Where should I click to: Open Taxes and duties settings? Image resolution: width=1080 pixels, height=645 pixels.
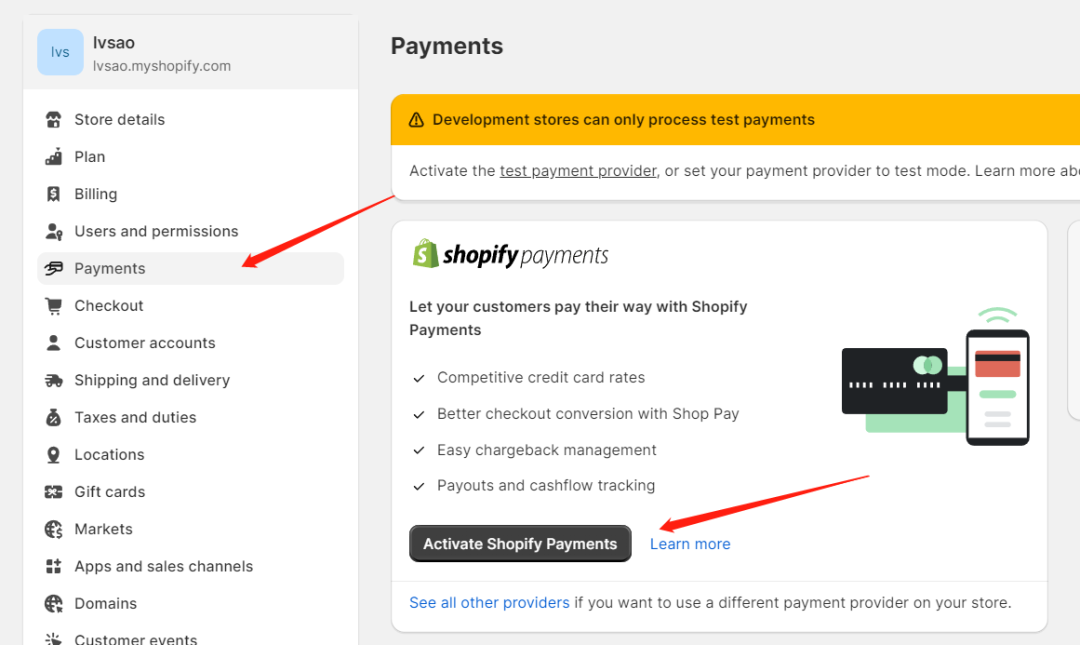tap(135, 417)
